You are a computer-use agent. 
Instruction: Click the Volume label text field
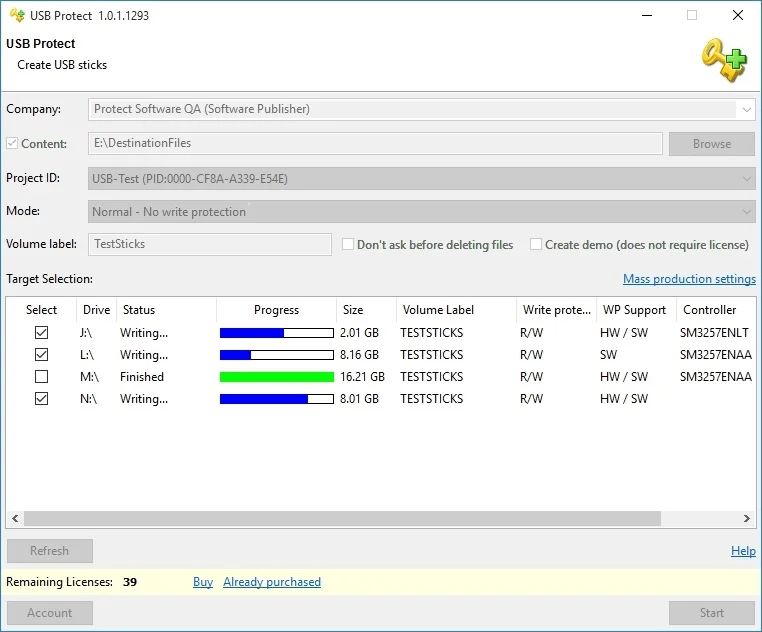(210, 244)
